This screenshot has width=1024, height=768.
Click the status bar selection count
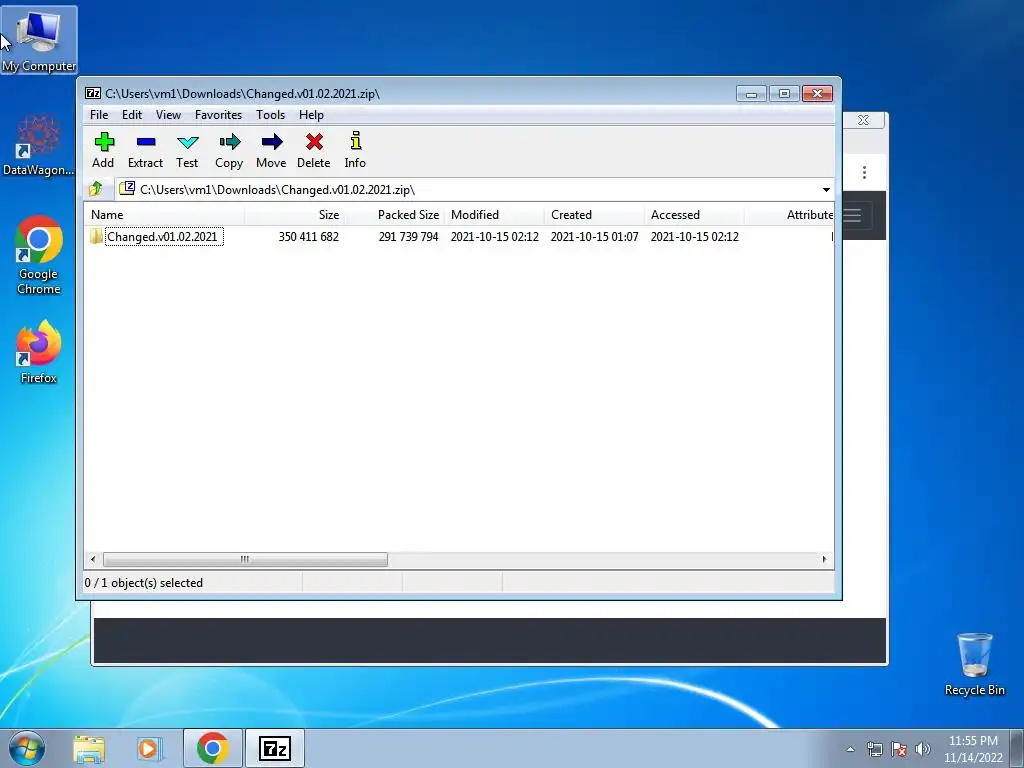click(x=144, y=583)
